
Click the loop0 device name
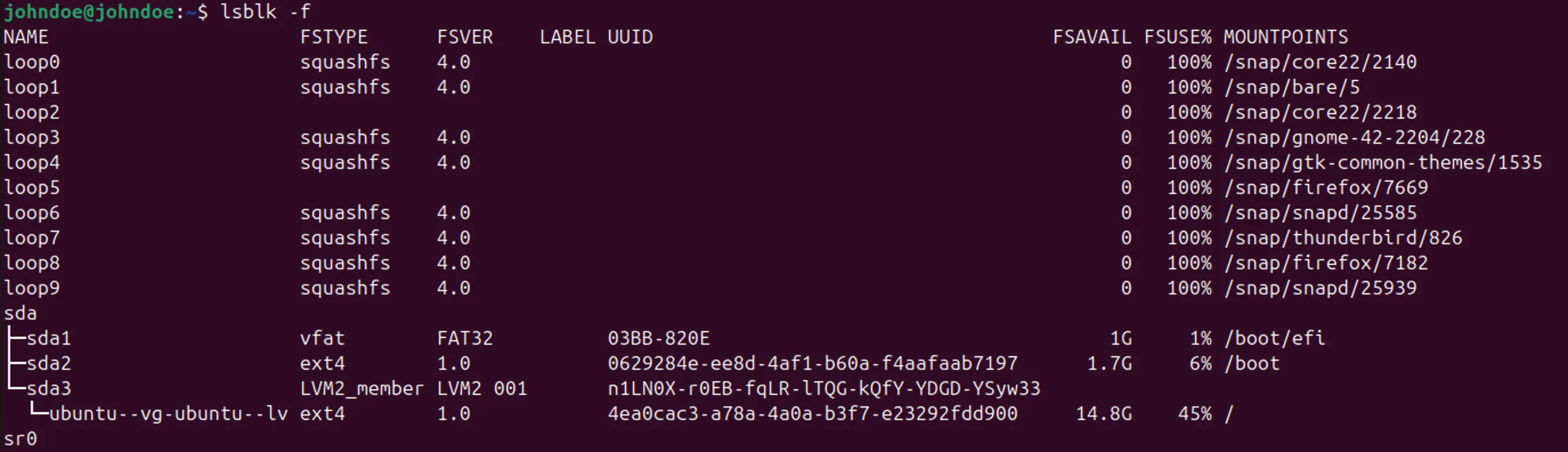[x=32, y=62]
